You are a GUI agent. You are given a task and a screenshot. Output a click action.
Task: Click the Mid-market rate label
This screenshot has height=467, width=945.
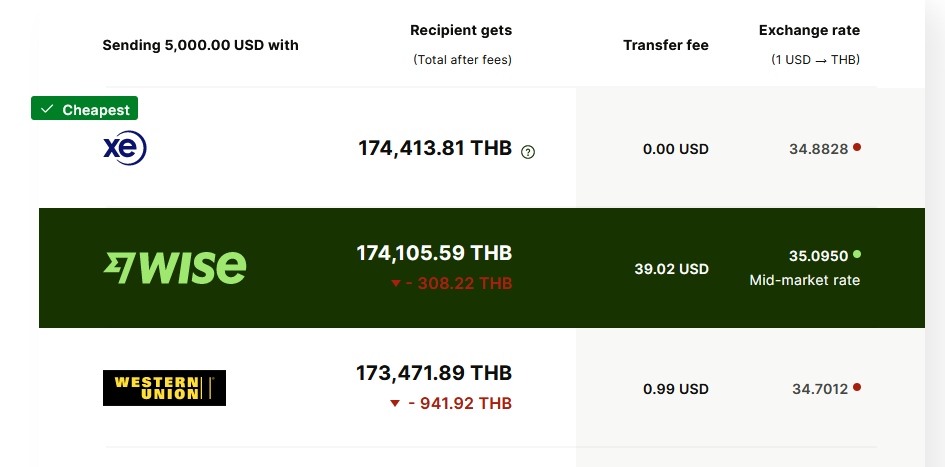click(x=805, y=280)
